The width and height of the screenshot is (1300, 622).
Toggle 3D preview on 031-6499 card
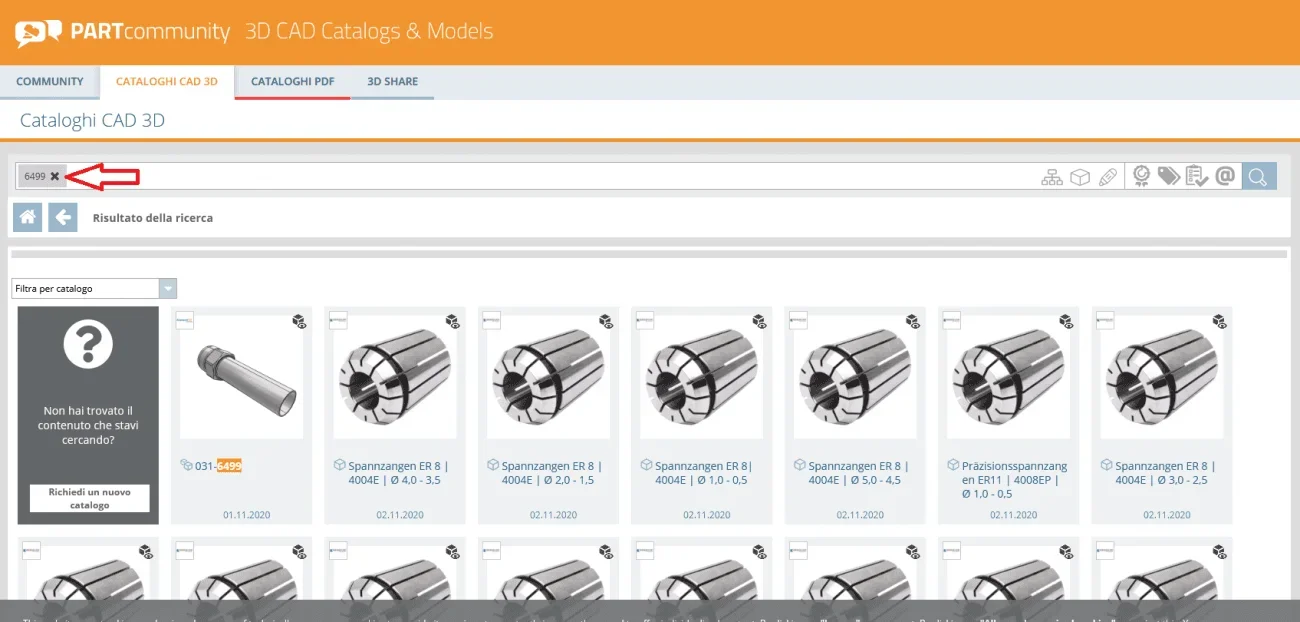pyautogui.click(x=299, y=321)
